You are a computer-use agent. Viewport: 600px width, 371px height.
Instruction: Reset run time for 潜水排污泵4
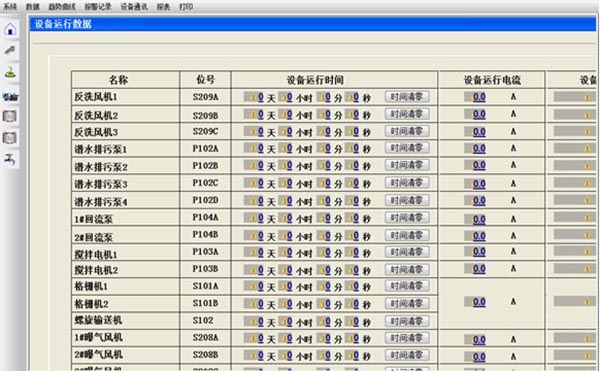407,200
